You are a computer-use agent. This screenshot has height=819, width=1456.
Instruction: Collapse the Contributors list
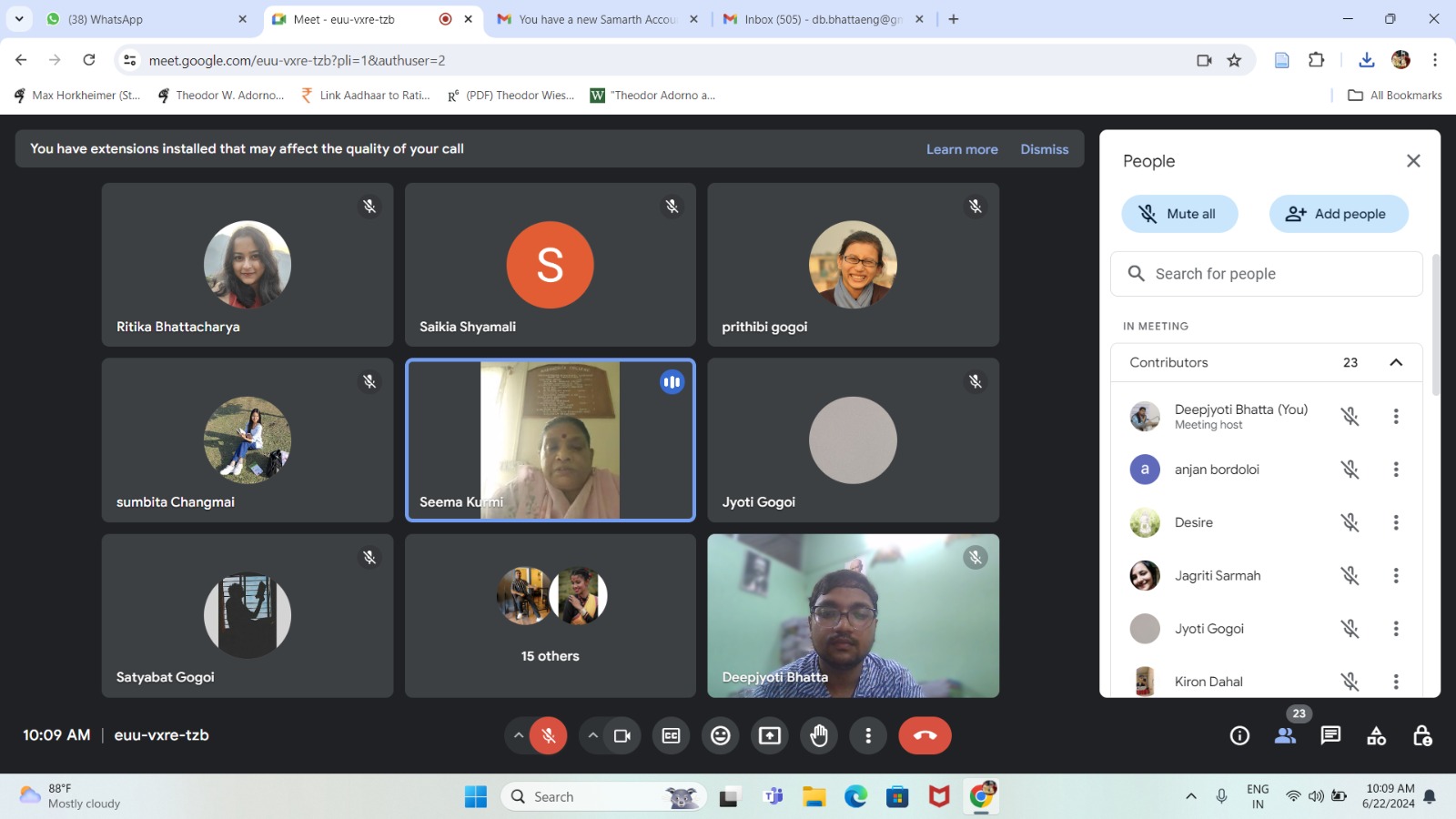pyautogui.click(x=1396, y=362)
